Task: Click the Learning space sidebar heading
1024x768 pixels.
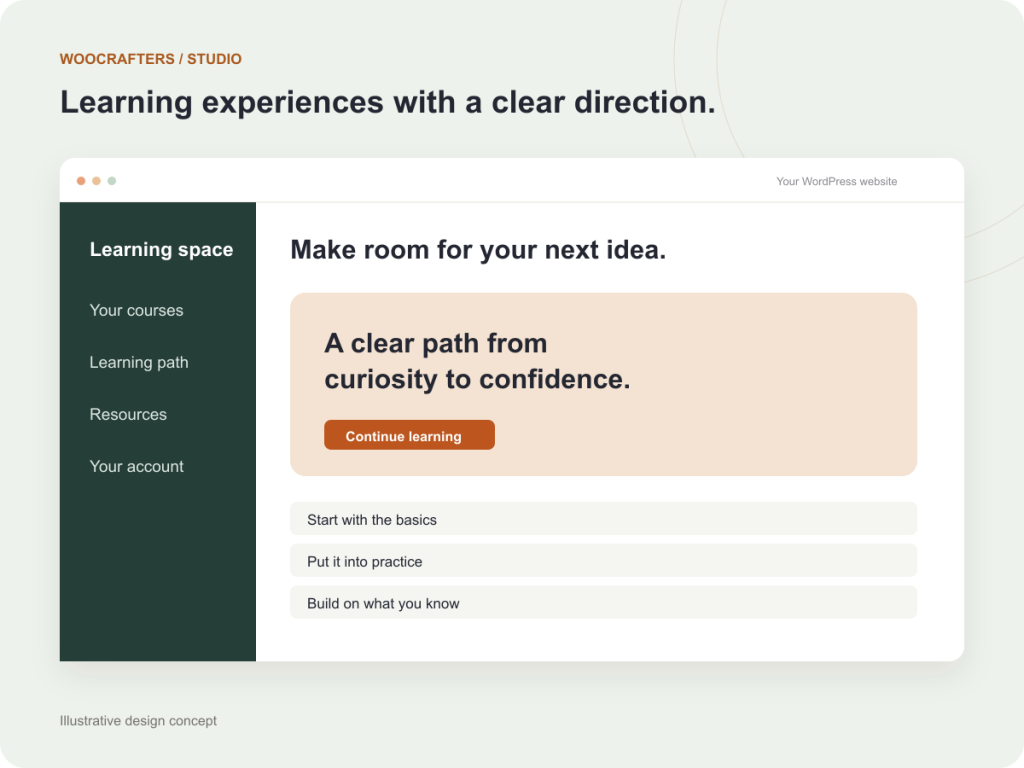Action: coord(161,249)
